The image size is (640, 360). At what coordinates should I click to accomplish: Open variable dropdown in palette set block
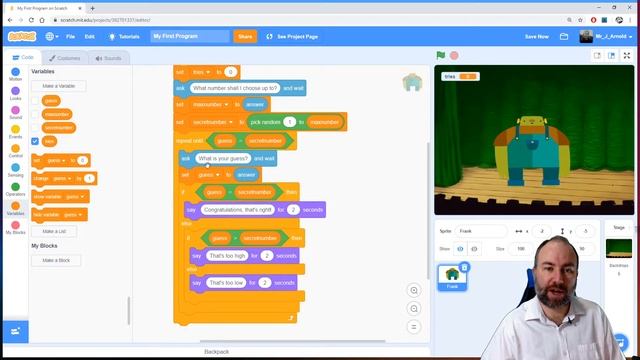56,160
